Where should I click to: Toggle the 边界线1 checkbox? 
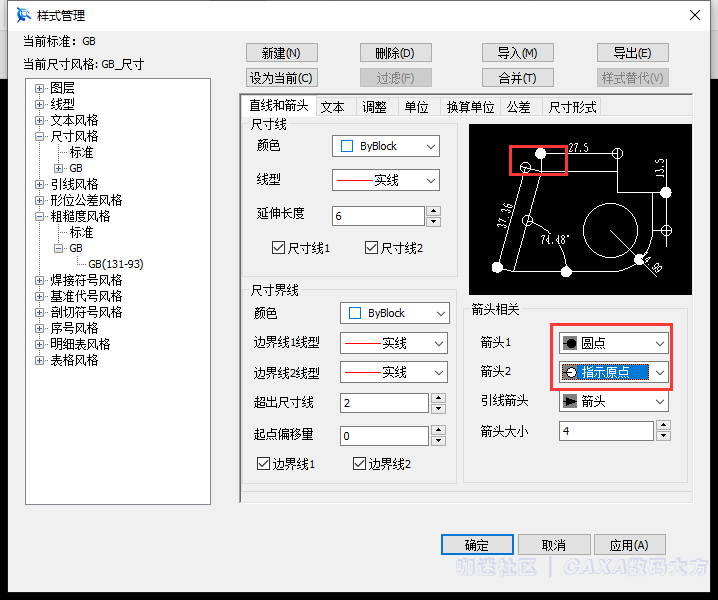[263, 464]
